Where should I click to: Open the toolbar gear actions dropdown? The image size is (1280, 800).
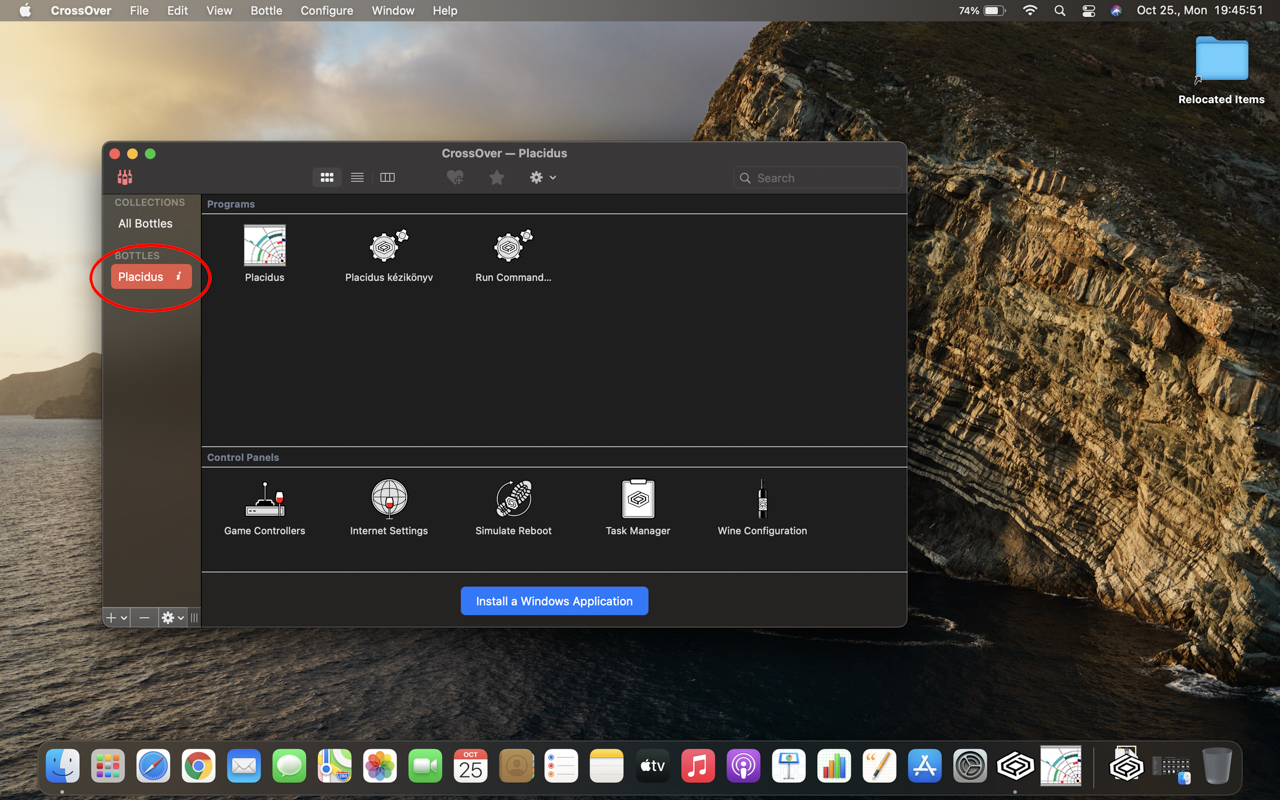click(542, 178)
